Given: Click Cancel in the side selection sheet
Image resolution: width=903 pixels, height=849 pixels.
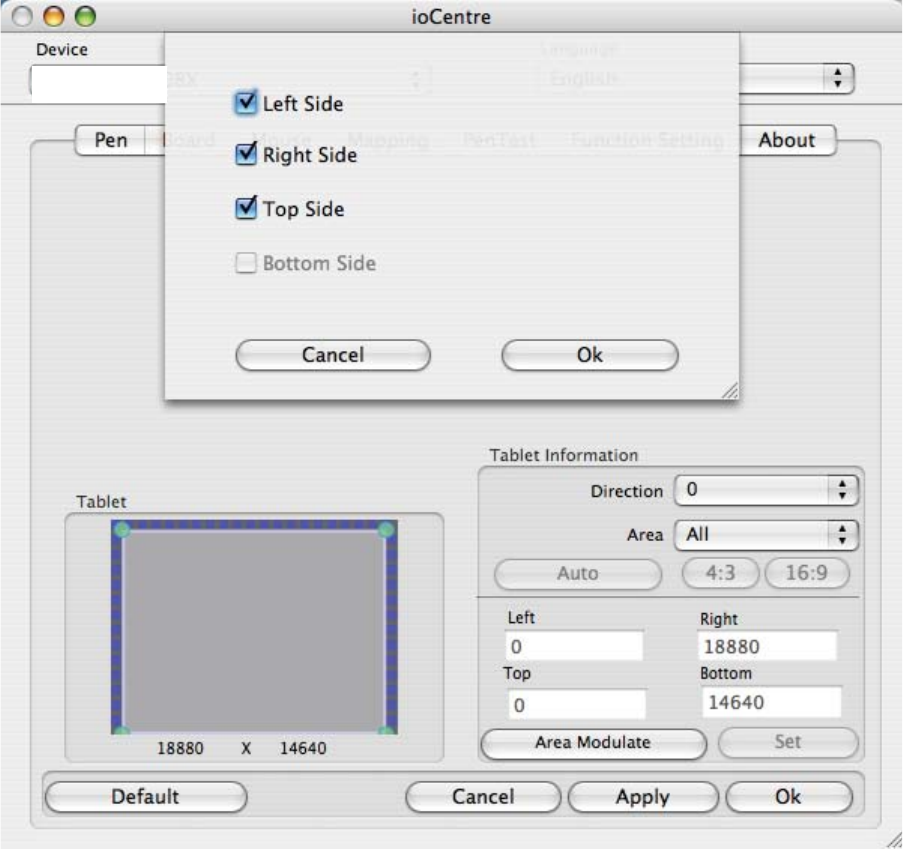Looking at the screenshot, I should point(333,355).
